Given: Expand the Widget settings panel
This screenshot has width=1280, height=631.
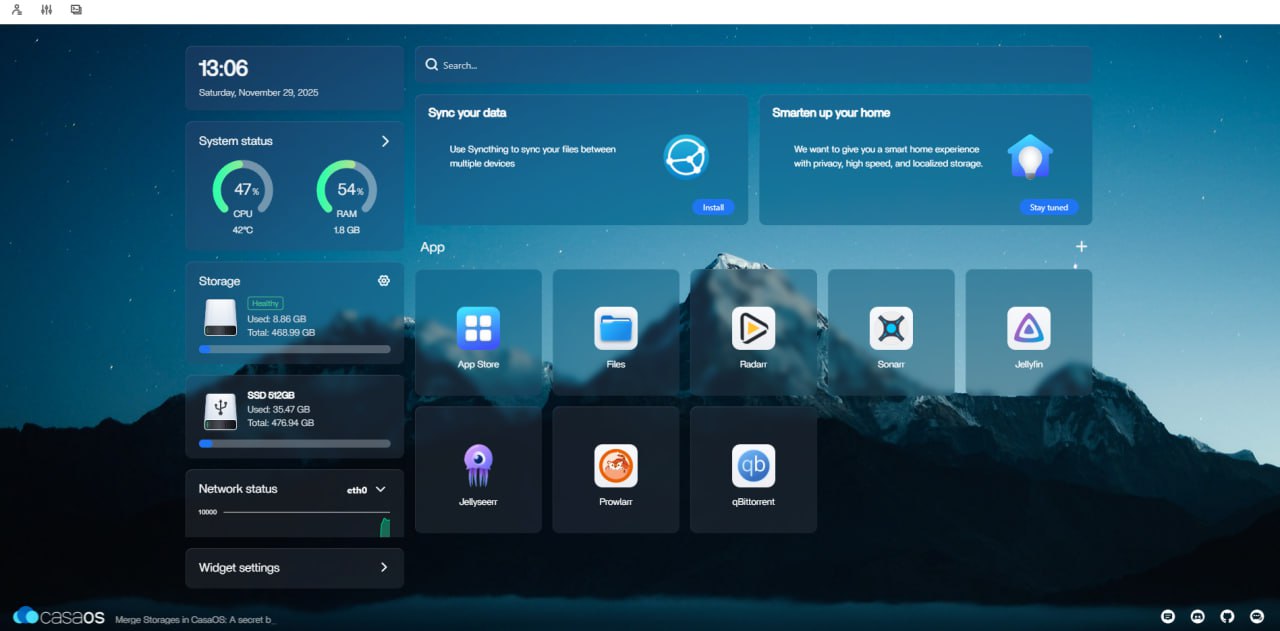Looking at the screenshot, I should tap(384, 567).
